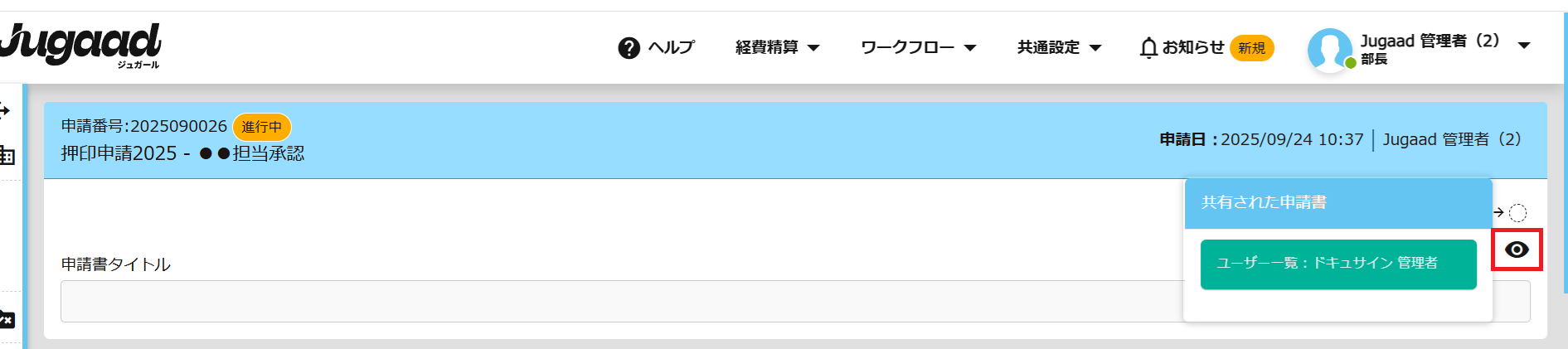Viewport: 1568px width, 349px height.
Task: Click the dashed circle arrow icon
Action: coord(1517,213)
